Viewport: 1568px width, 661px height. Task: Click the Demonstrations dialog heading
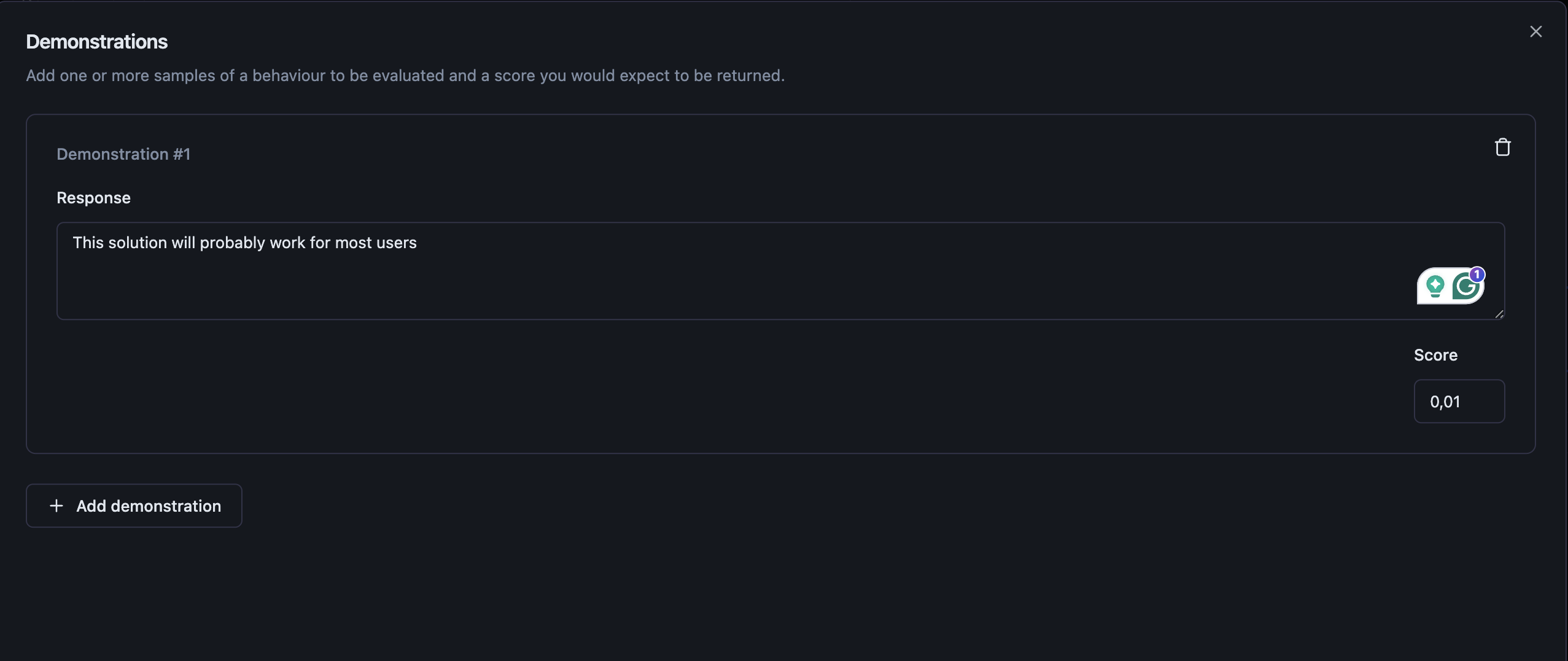tap(97, 42)
